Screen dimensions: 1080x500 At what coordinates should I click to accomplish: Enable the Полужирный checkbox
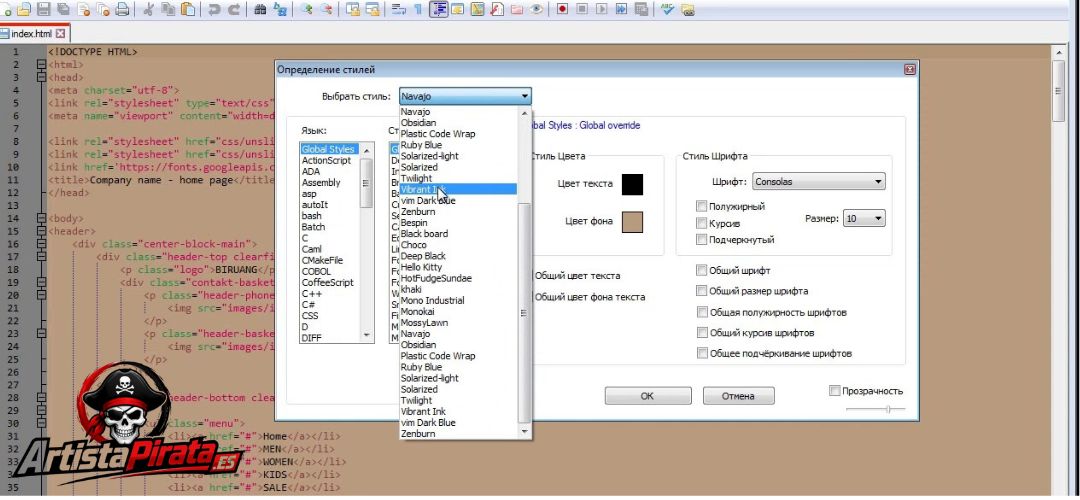pyautogui.click(x=701, y=206)
